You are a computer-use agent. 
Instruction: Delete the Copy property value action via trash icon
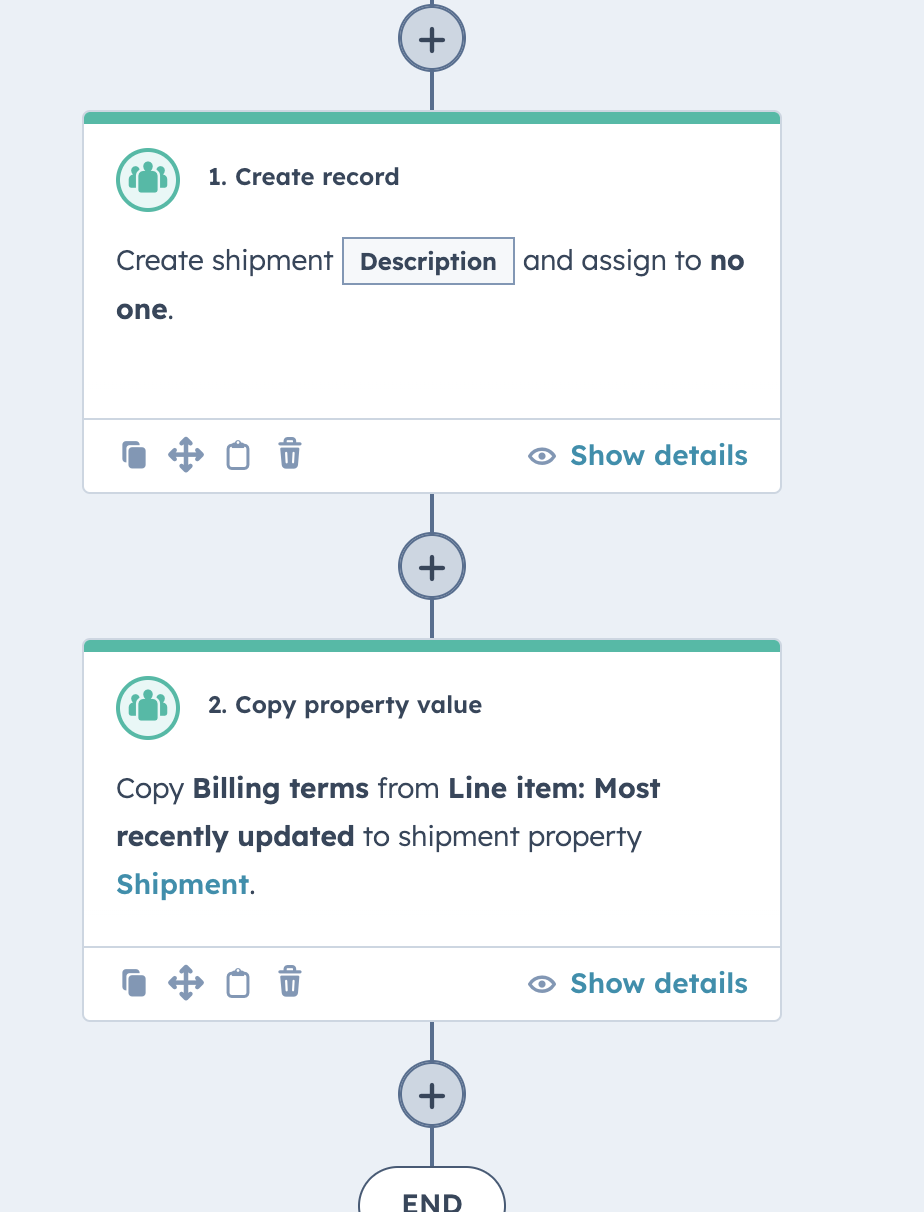point(289,982)
